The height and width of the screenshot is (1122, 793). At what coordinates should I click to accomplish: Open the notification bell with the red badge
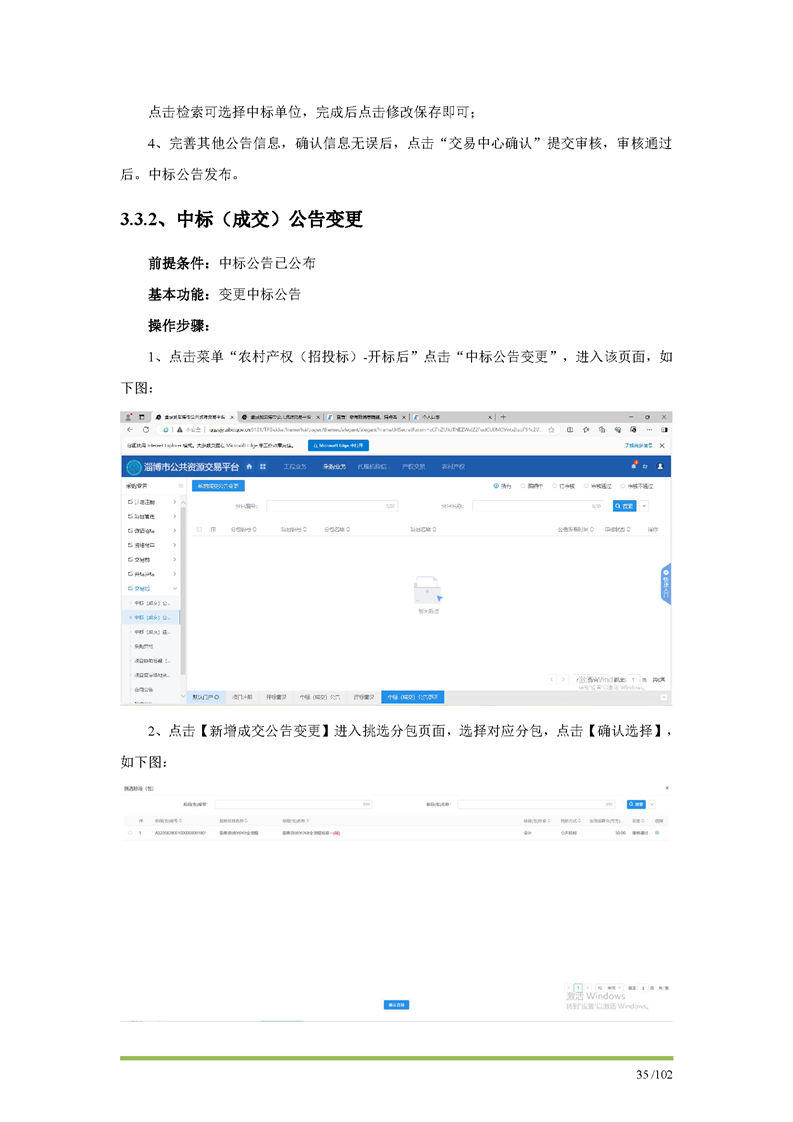(633, 466)
